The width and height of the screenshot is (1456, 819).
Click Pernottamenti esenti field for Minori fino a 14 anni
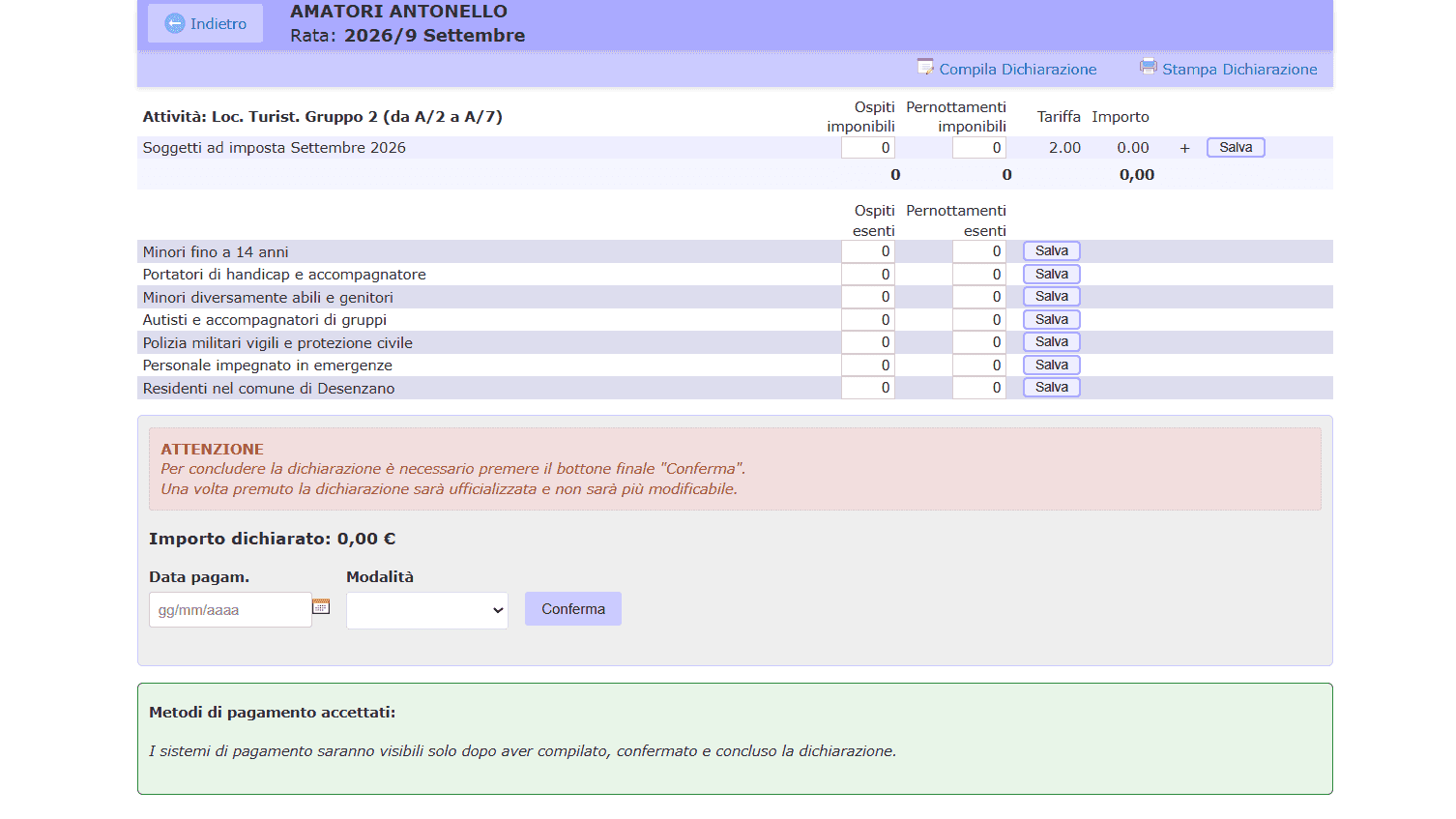[x=979, y=251]
